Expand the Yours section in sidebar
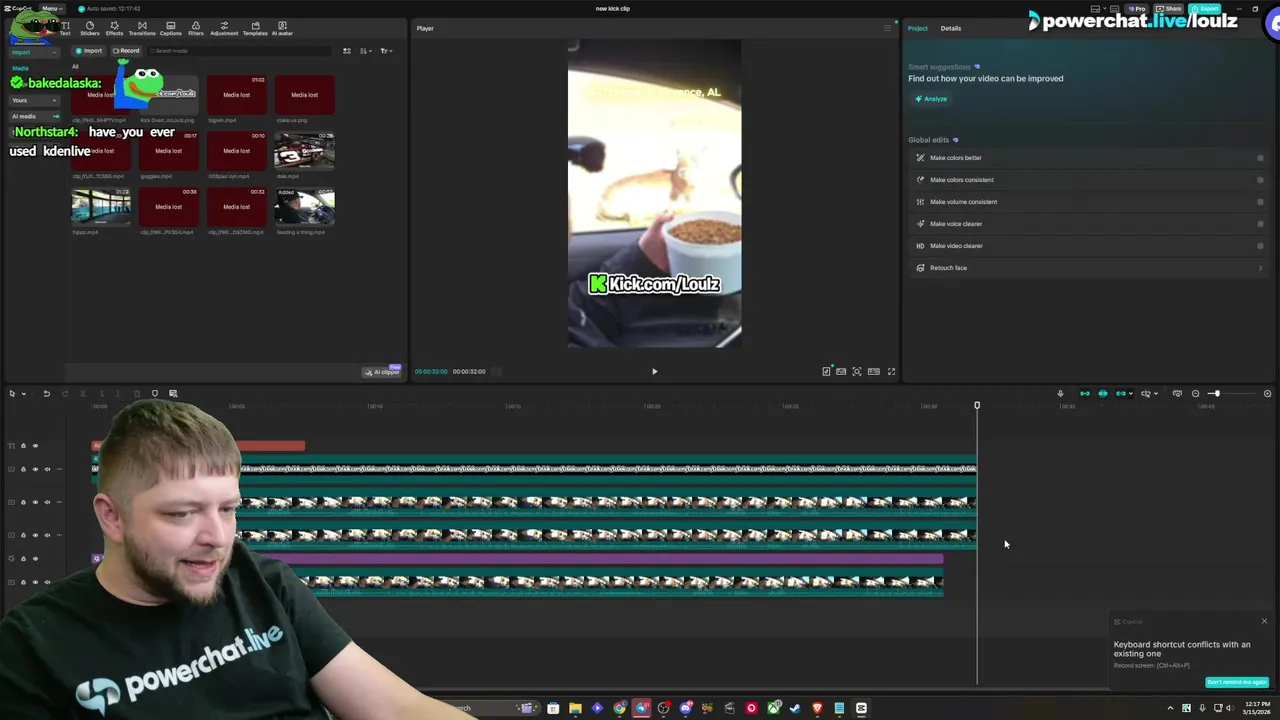This screenshot has width=1280, height=720. (36, 100)
